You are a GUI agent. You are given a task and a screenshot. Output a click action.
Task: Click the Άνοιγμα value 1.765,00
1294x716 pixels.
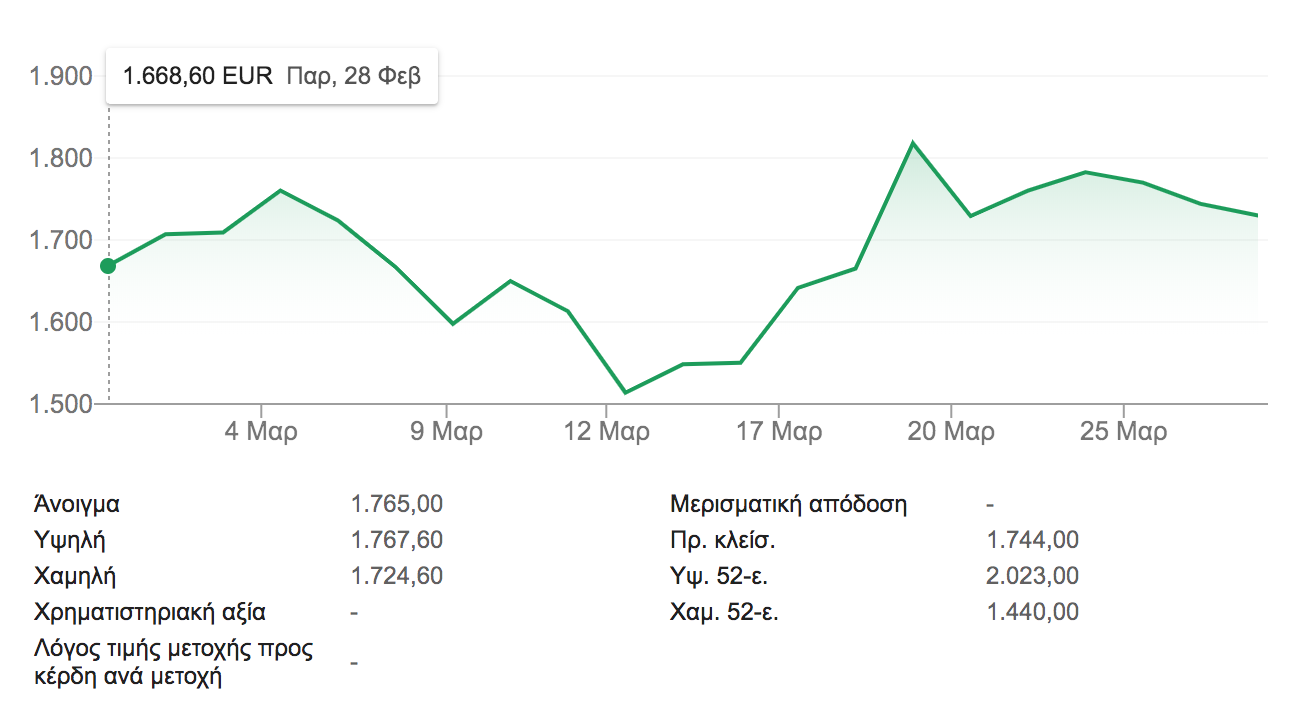tap(397, 504)
